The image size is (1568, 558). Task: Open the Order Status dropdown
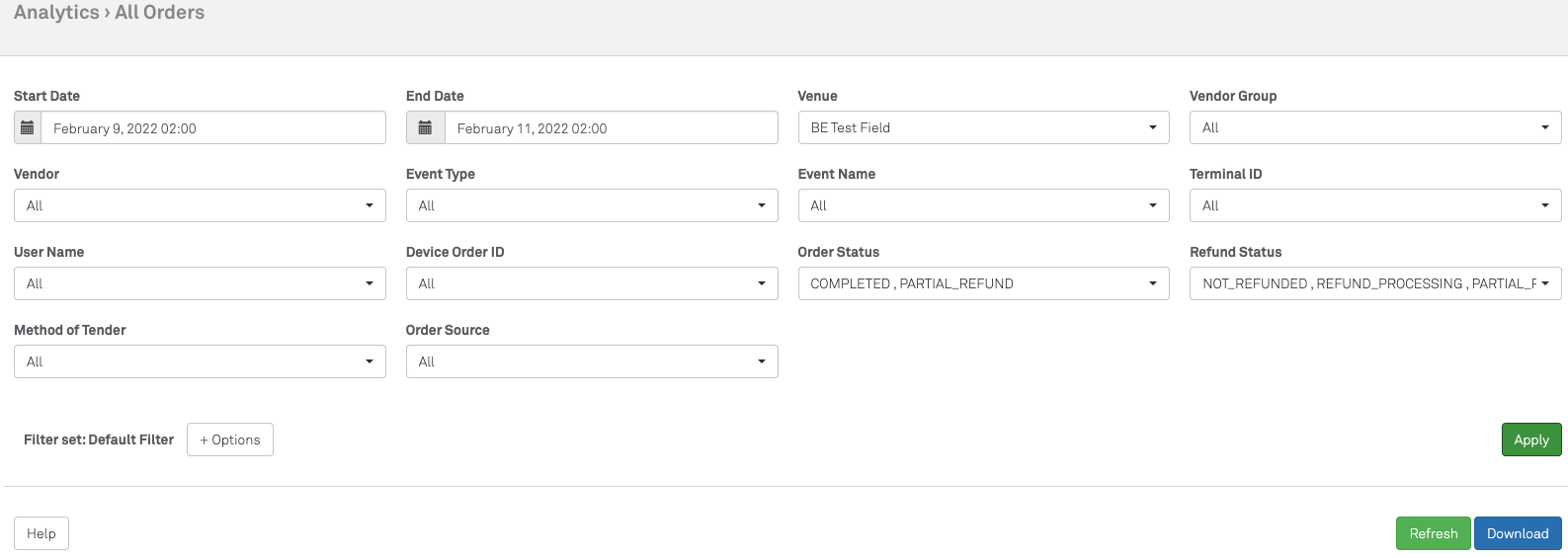[983, 283]
